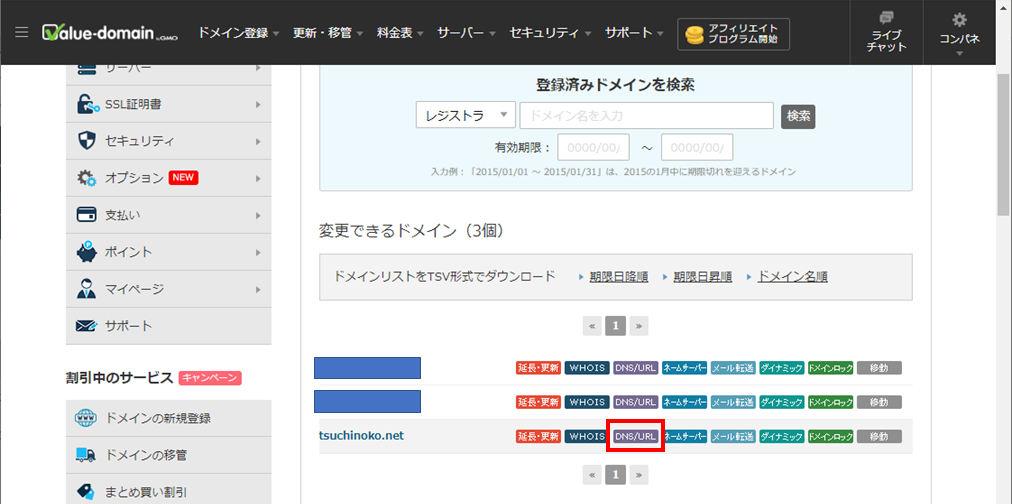Sort by 期限日昇順 link
This screenshot has width=1012, height=504.
[702, 277]
